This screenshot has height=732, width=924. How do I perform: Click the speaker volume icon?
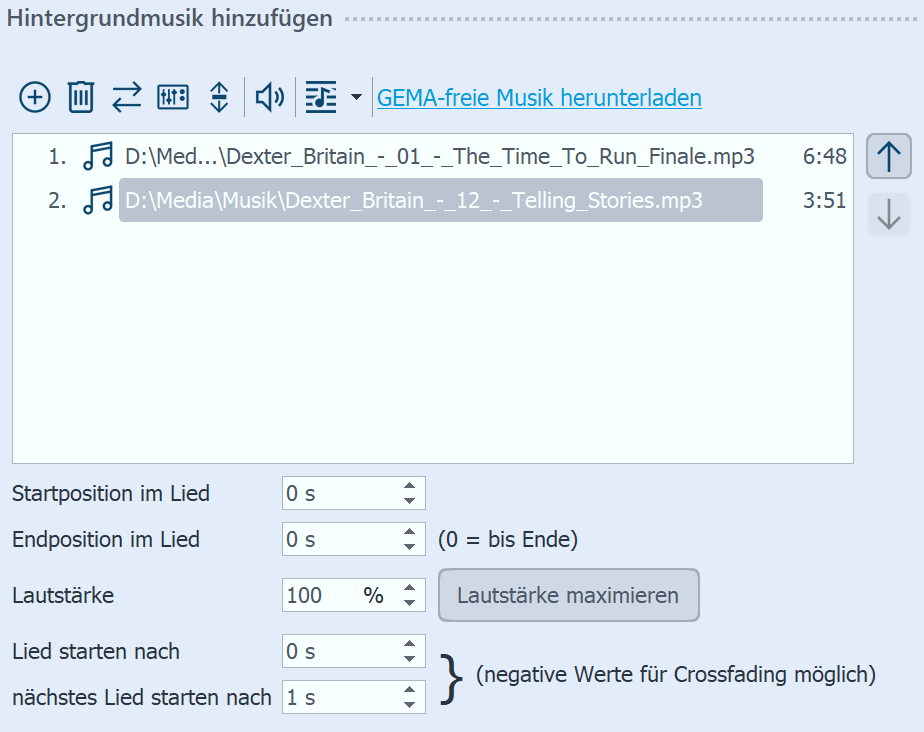tap(269, 97)
